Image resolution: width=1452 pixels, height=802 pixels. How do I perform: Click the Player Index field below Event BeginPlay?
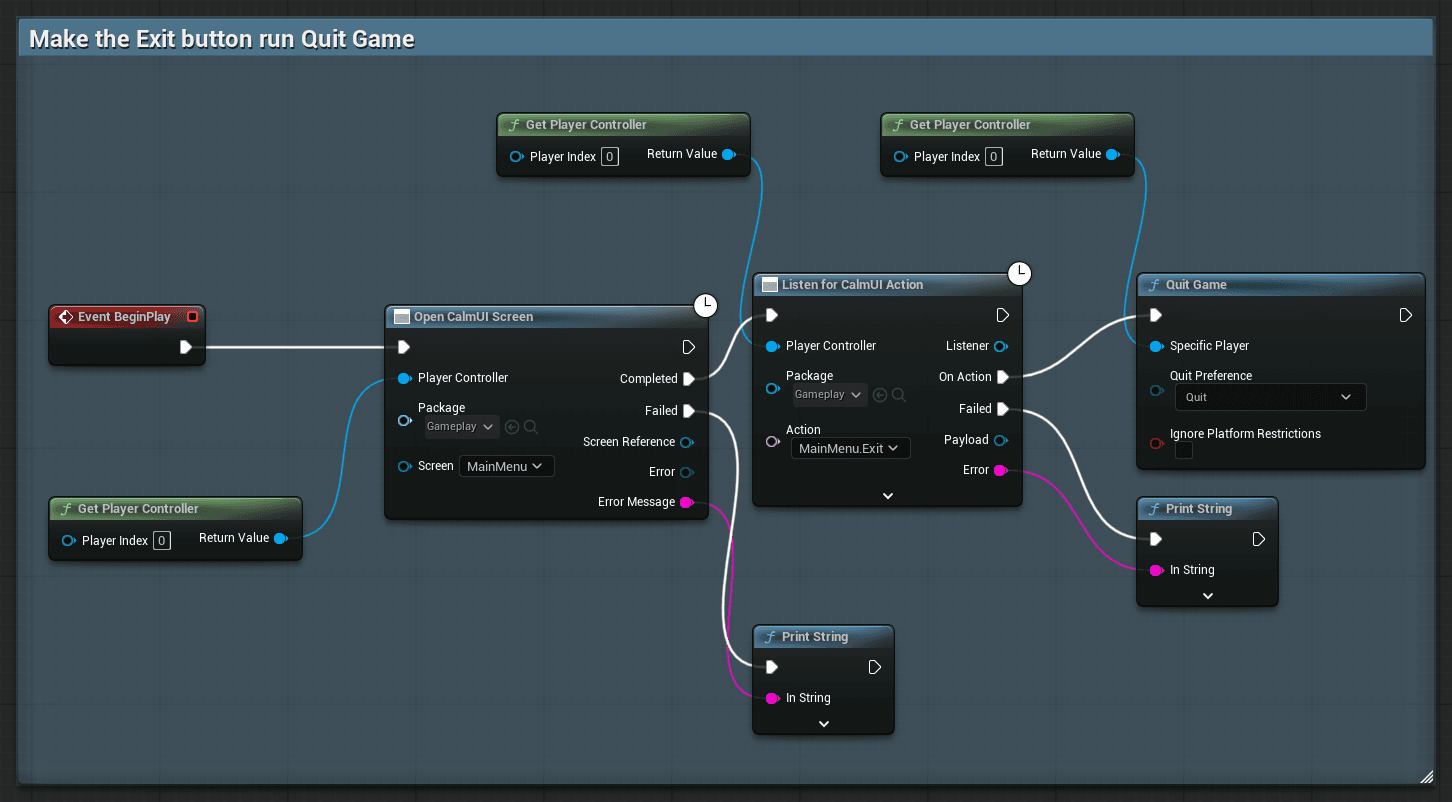[162, 541]
